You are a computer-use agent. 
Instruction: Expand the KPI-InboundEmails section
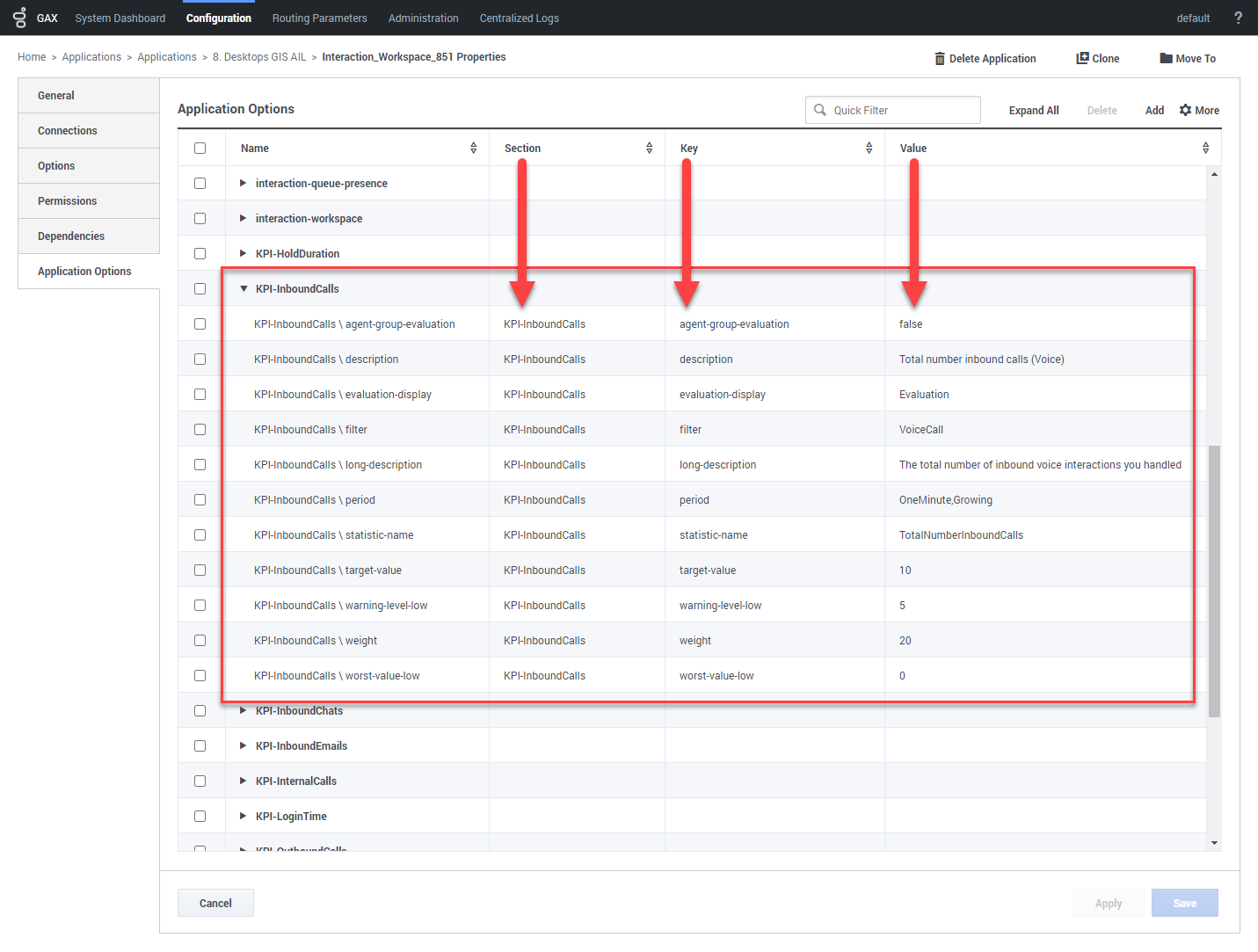tap(244, 745)
